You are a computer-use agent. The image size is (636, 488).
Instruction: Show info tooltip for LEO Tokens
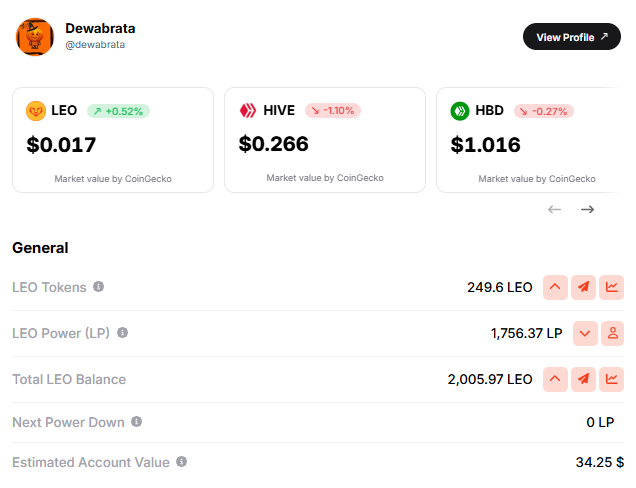99,287
